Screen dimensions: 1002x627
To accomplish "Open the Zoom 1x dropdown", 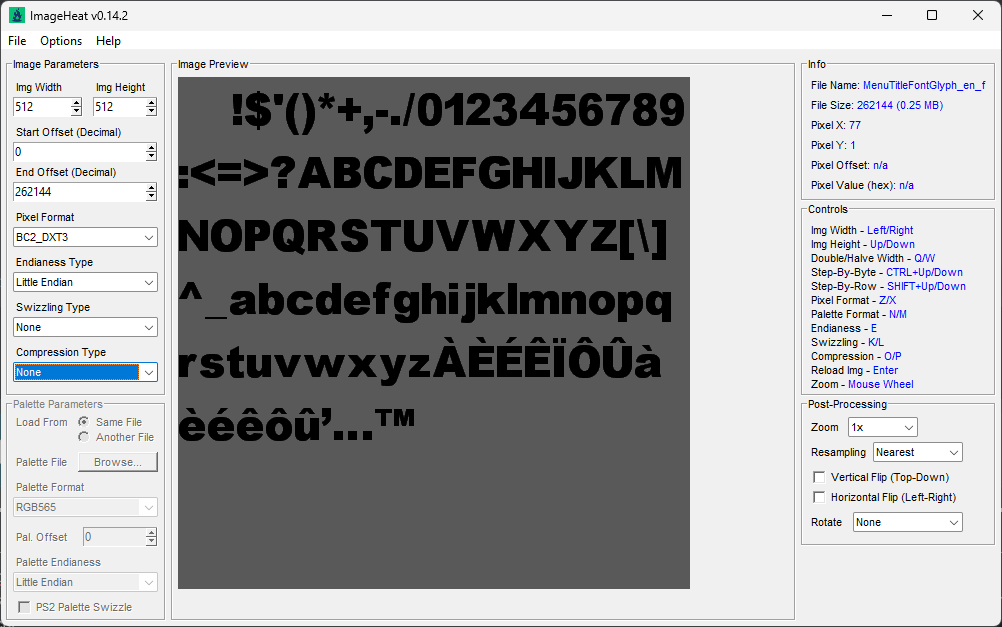I will (883, 427).
